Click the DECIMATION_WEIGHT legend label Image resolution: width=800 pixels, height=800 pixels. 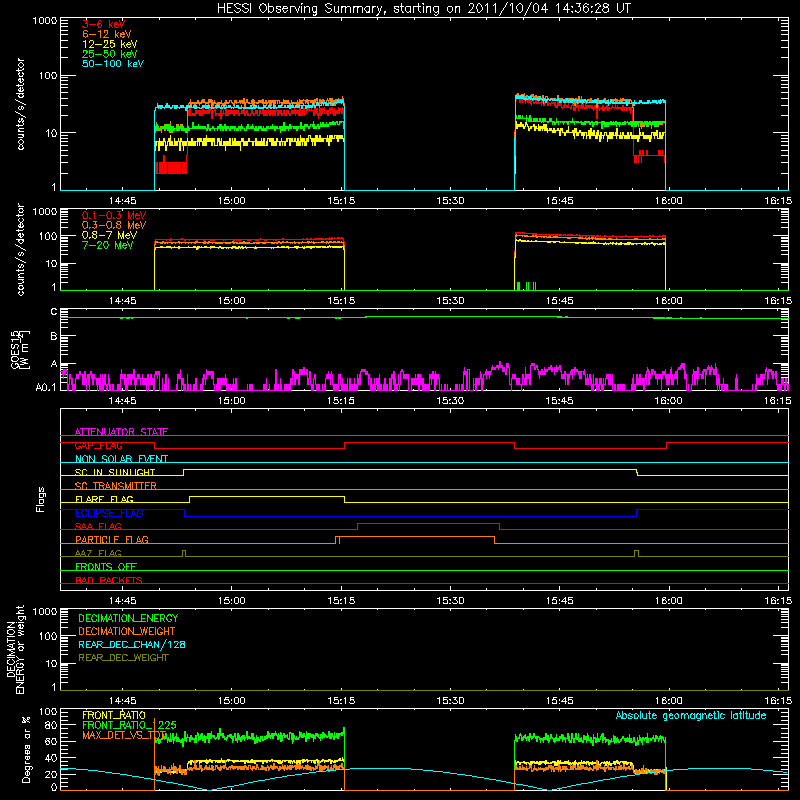pos(127,631)
